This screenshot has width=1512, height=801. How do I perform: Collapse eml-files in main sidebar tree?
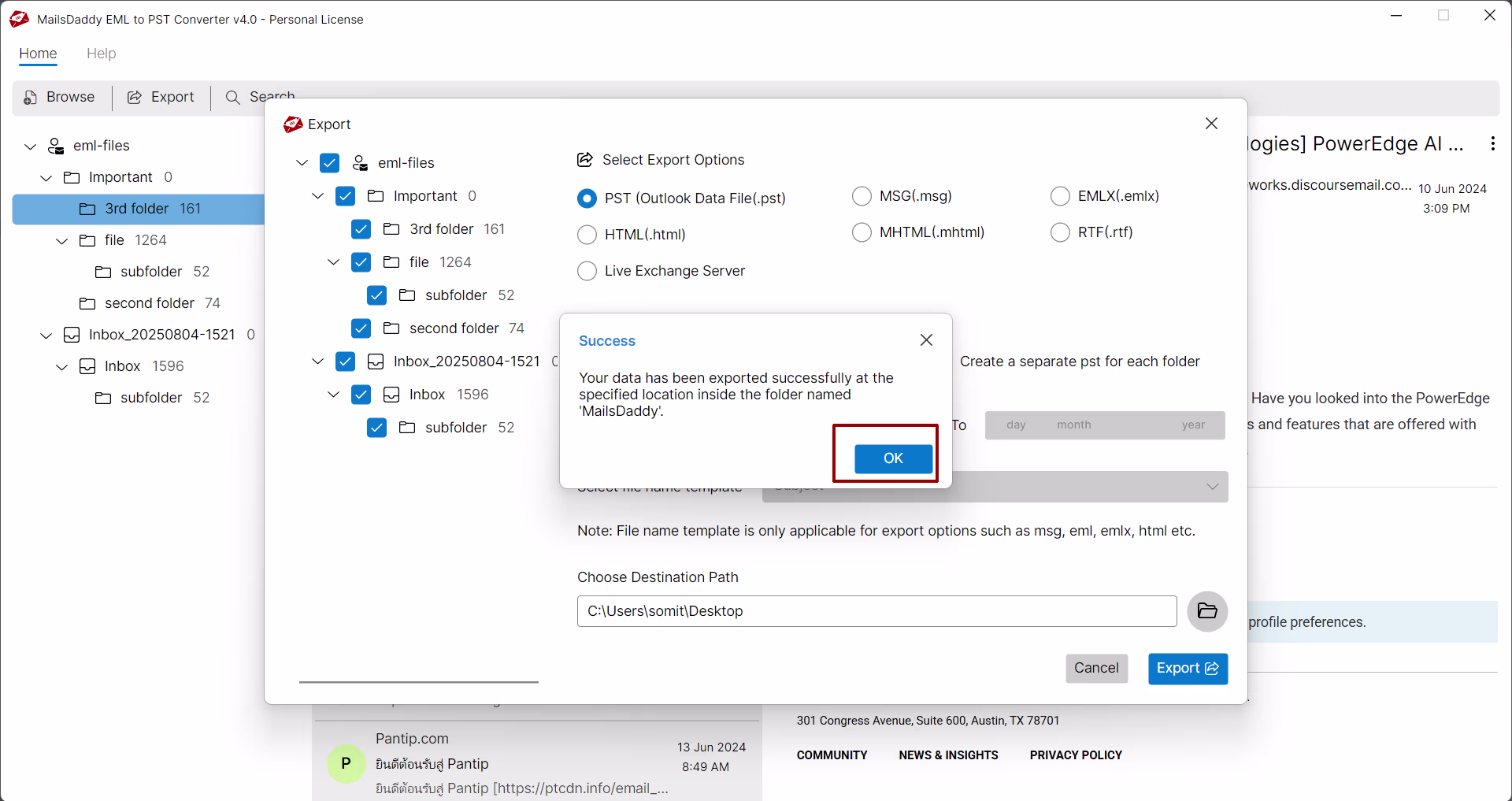coord(30,146)
